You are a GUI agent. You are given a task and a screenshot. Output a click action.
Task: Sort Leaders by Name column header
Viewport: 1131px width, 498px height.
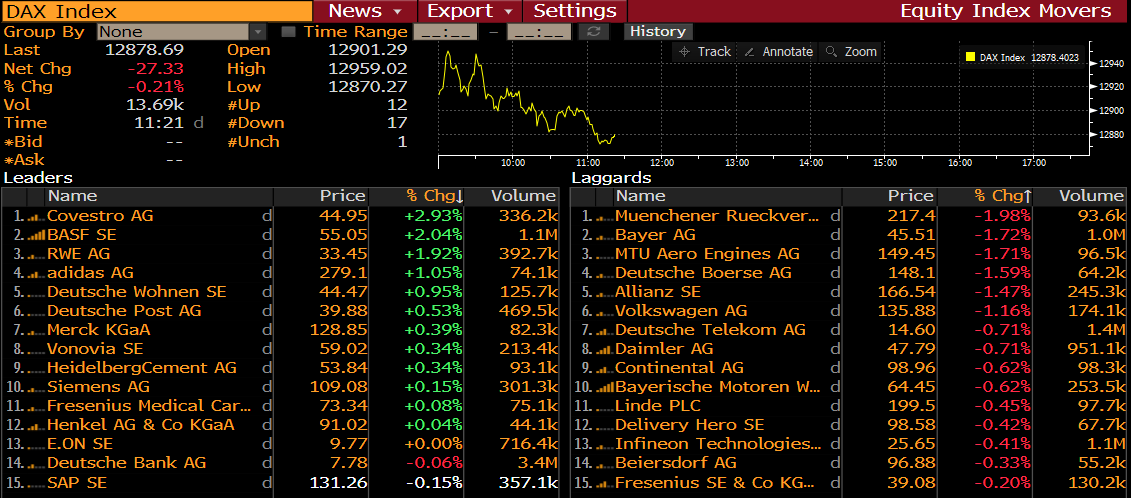pyautogui.click(x=159, y=196)
